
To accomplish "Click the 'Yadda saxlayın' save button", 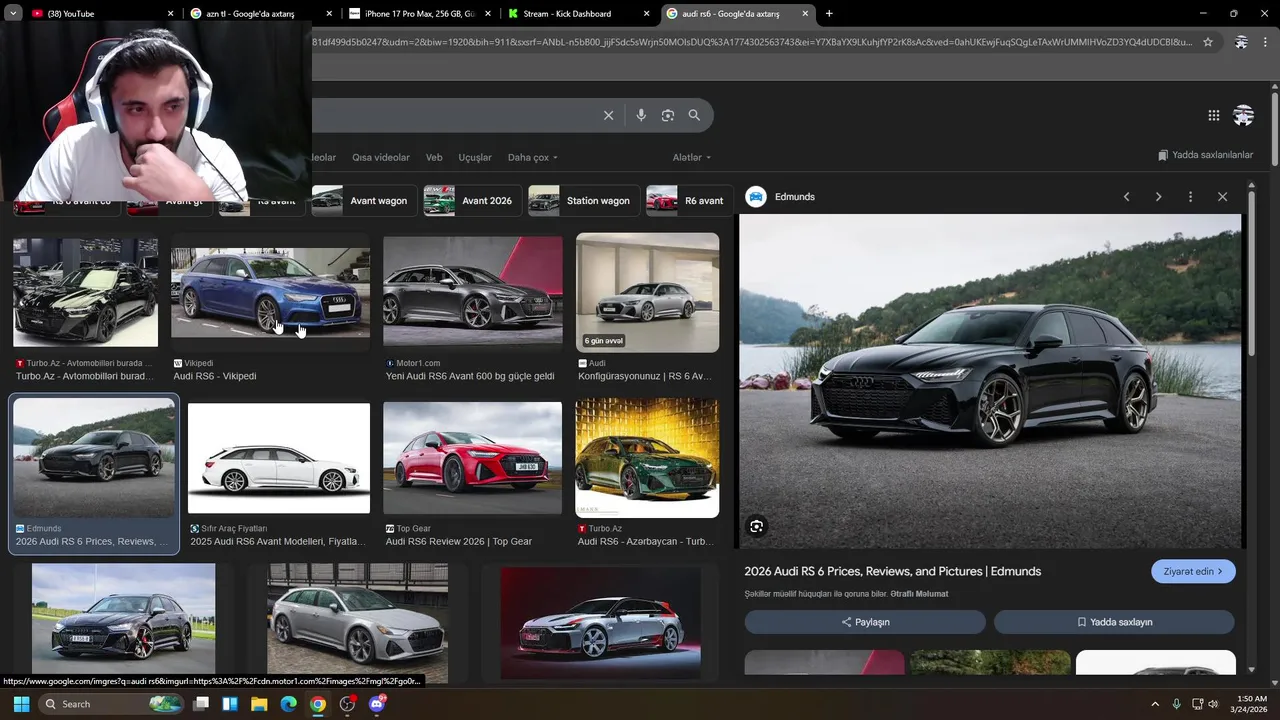I will point(1114,622).
